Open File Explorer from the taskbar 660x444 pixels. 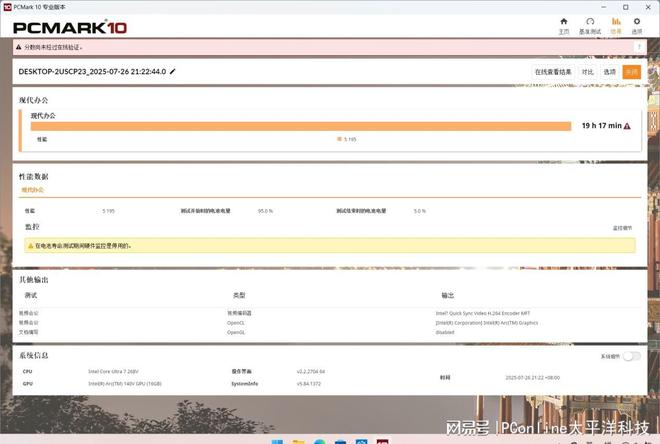[298, 441]
